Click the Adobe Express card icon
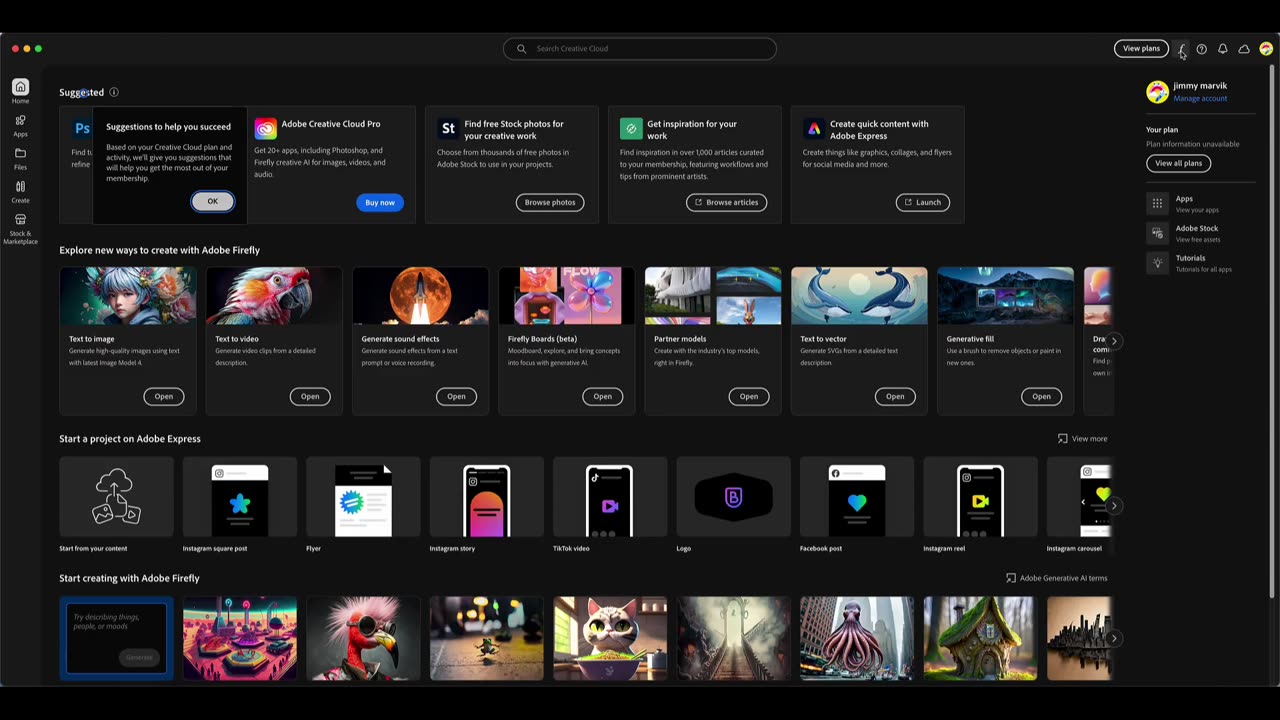 pyautogui.click(x=814, y=128)
